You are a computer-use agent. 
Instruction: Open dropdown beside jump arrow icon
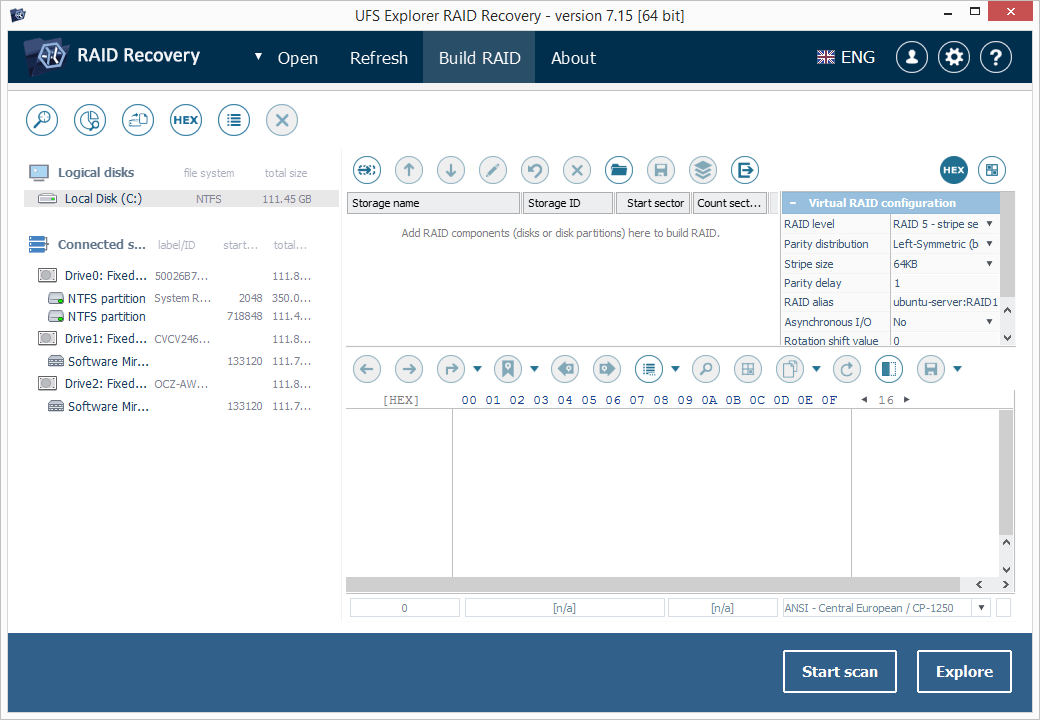(x=477, y=369)
